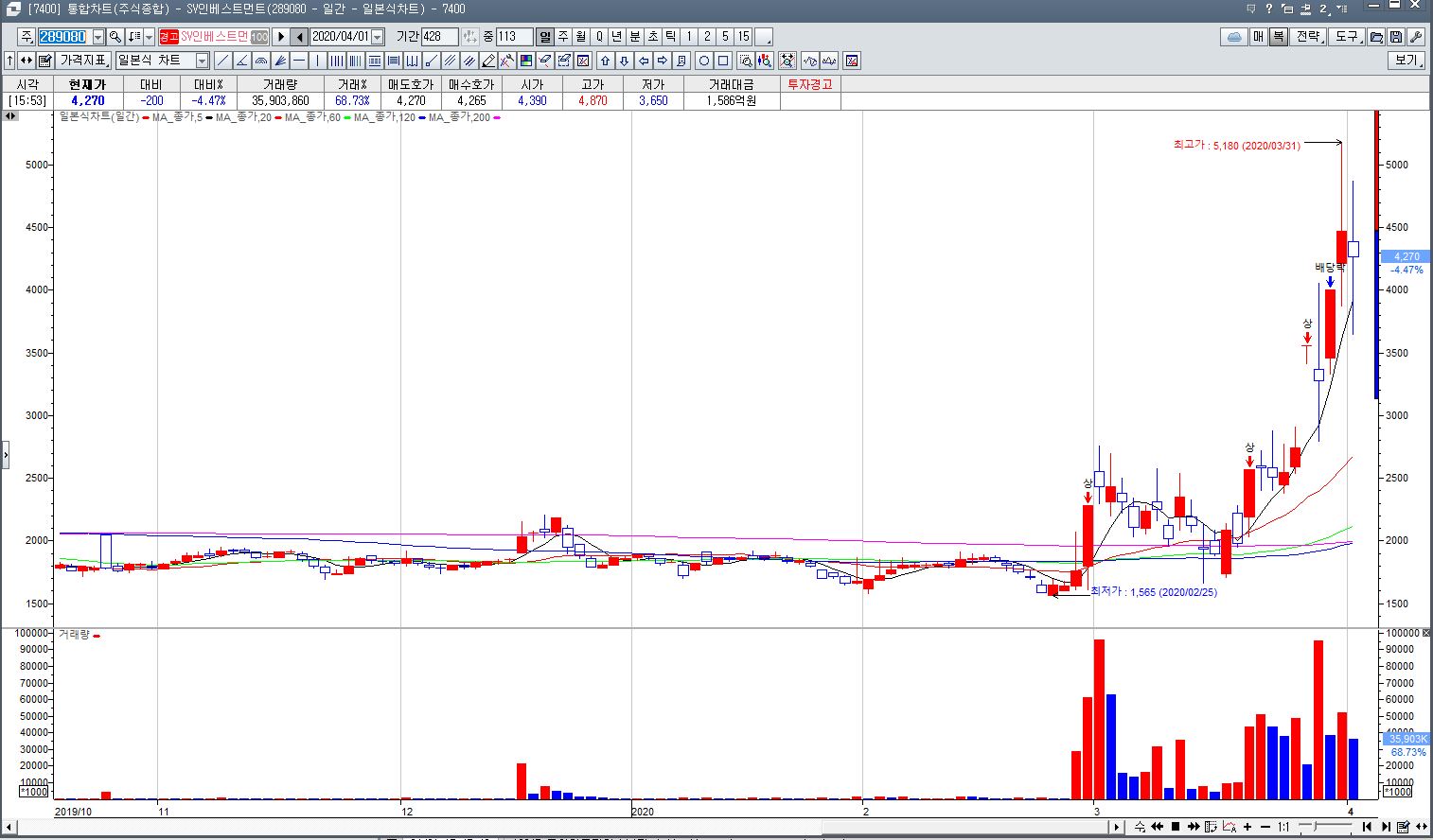The height and width of the screenshot is (840, 1433).
Task: Click the save chart floppy icon
Action: [x=1396, y=37]
